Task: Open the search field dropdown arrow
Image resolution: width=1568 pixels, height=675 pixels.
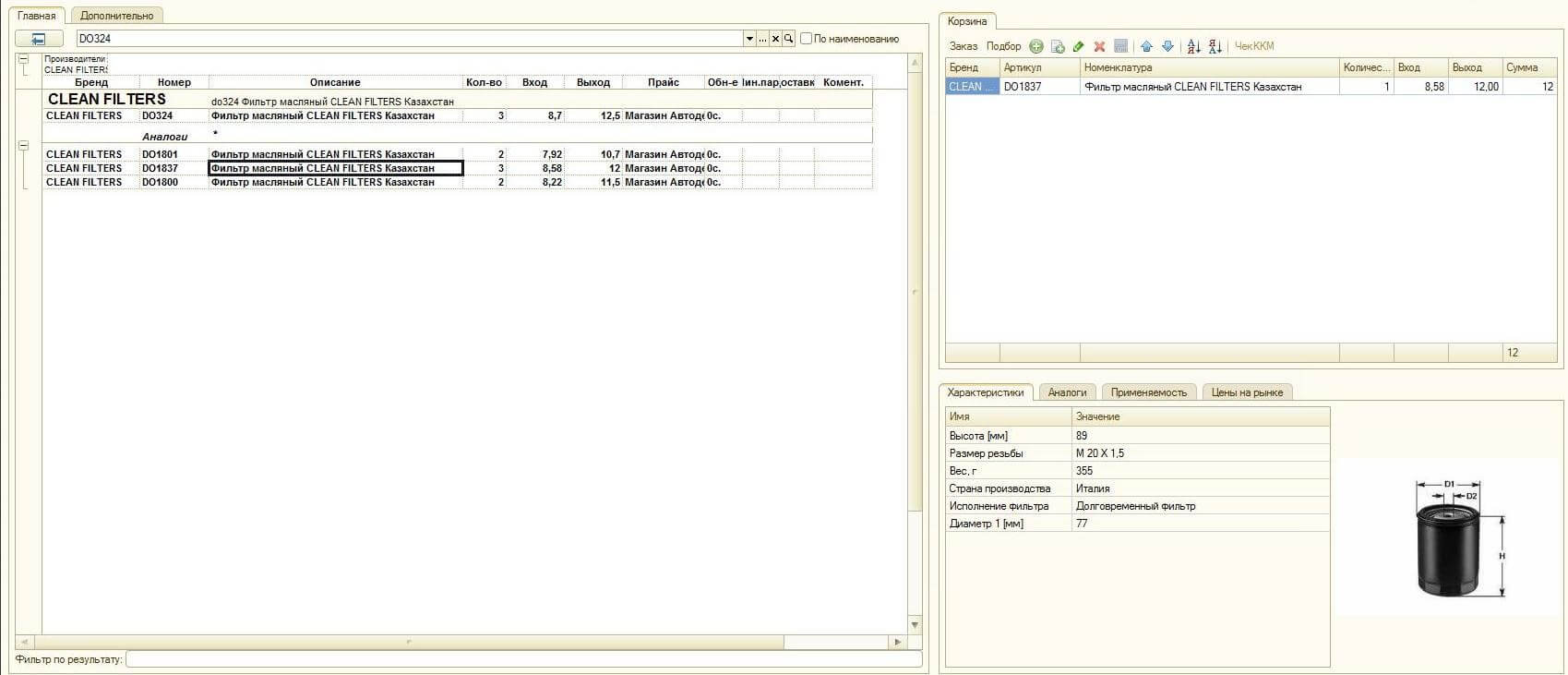Action: pyautogui.click(x=749, y=39)
